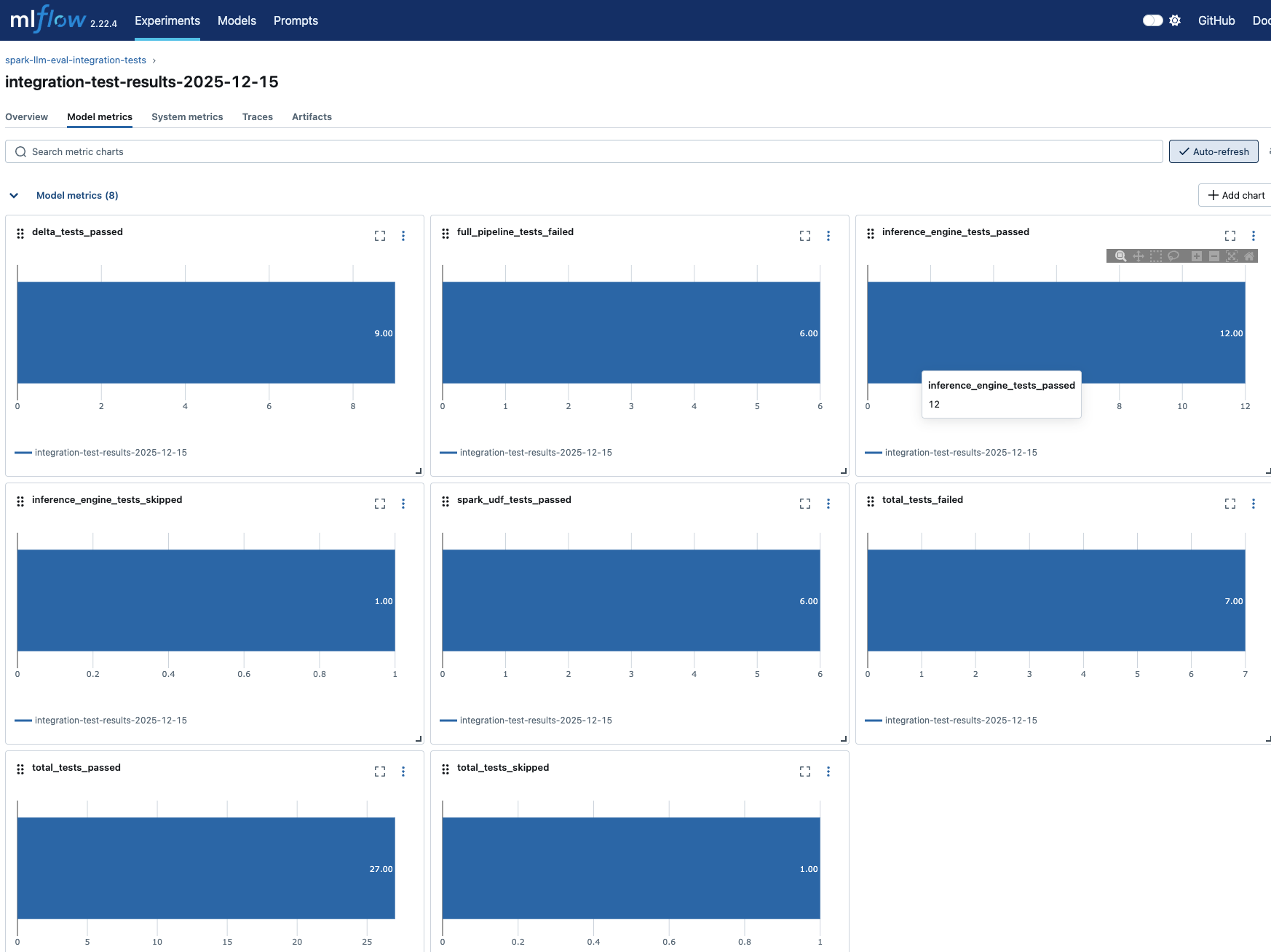Toggle the Auto-refresh button

coord(1213,151)
